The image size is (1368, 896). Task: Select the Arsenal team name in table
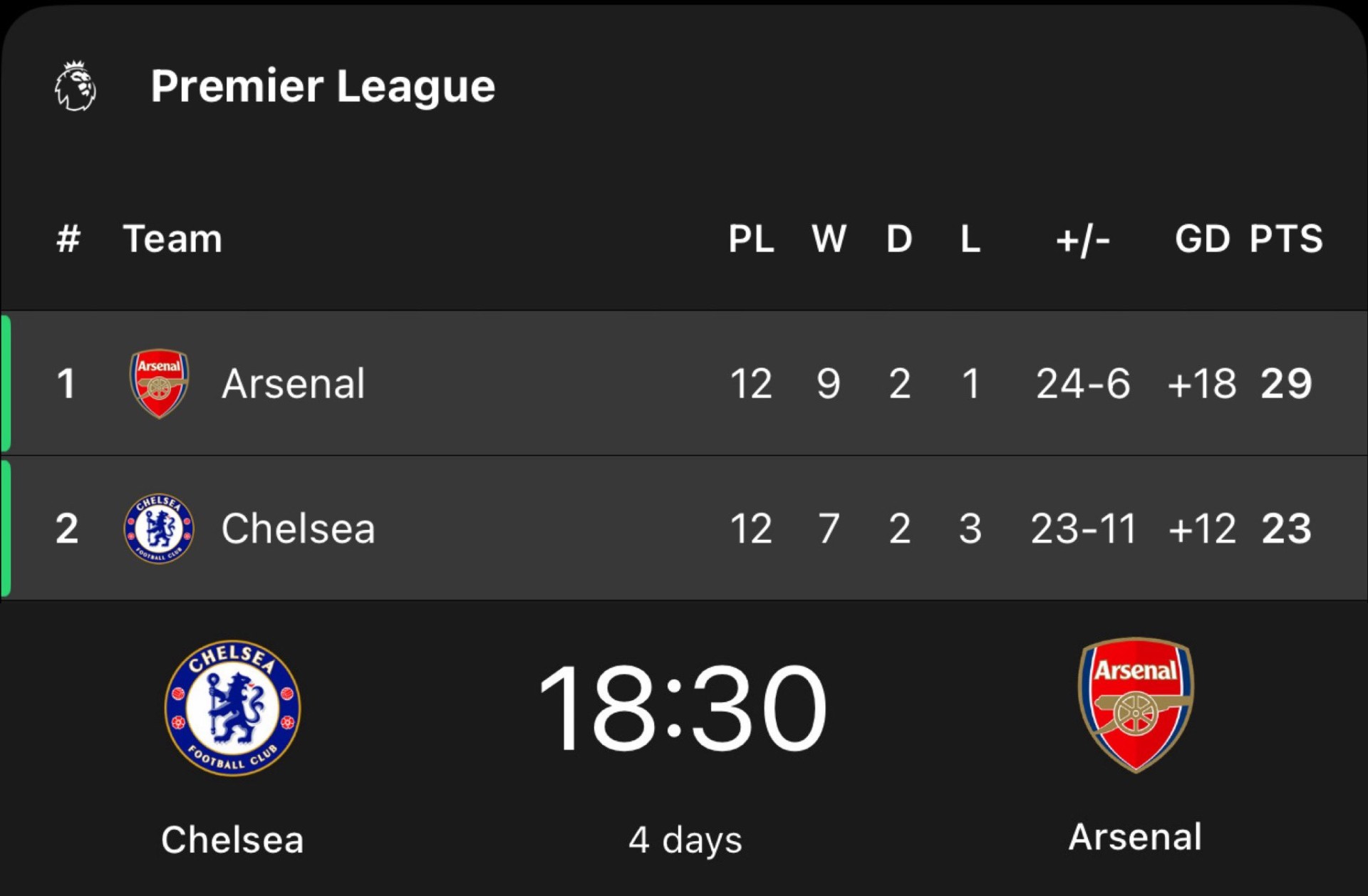[293, 384]
